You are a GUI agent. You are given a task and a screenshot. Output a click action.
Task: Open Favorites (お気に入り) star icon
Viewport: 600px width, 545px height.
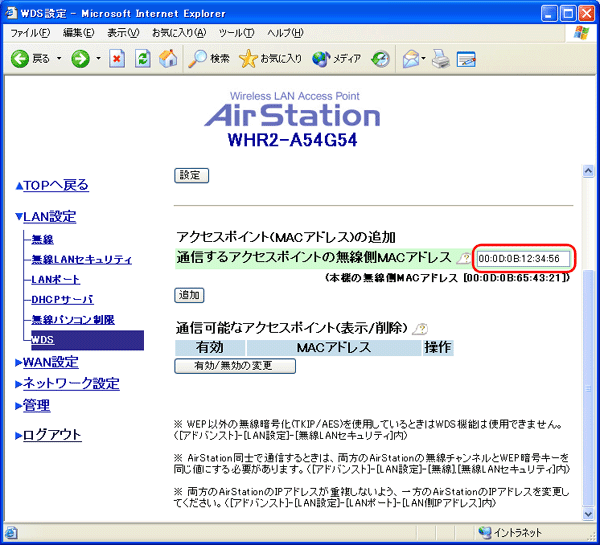[x=248, y=59]
